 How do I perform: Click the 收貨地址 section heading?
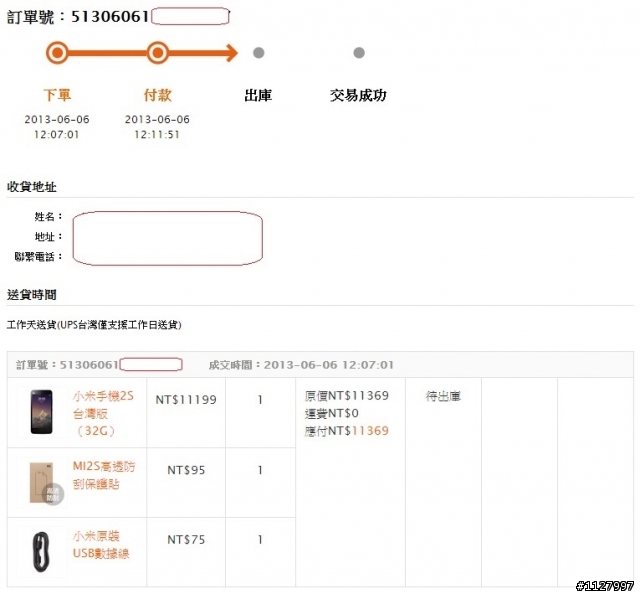pos(32,187)
